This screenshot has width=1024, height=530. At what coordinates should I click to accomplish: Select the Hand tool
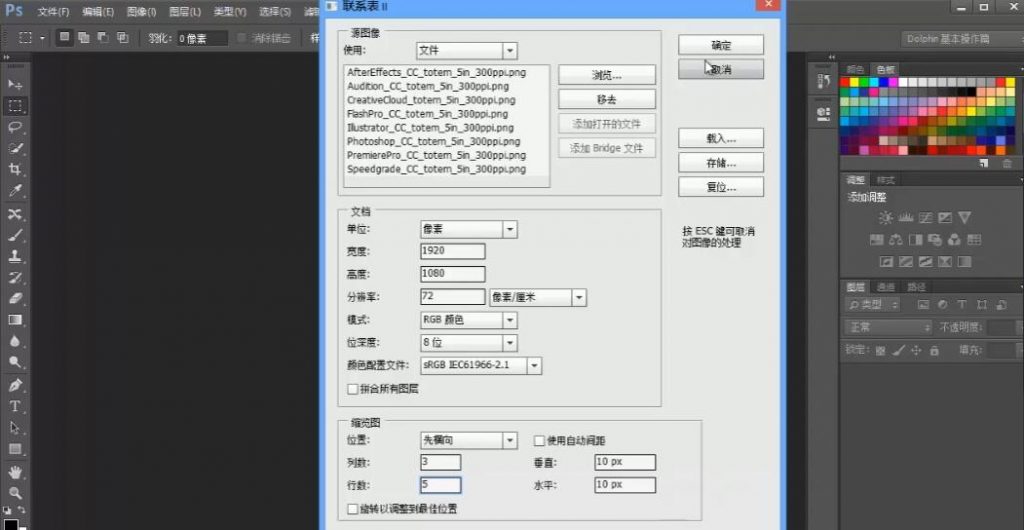click(15, 472)
